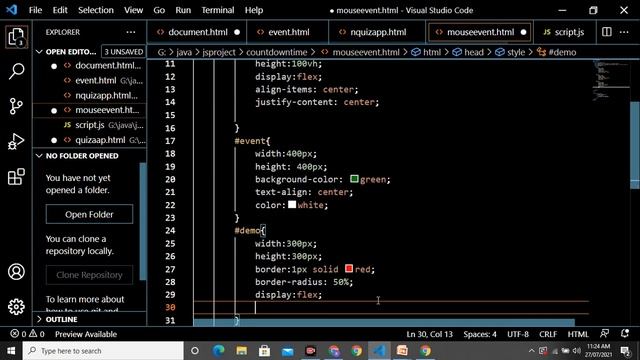Open the head breadcrumb dropdown

tap(468, 52)
